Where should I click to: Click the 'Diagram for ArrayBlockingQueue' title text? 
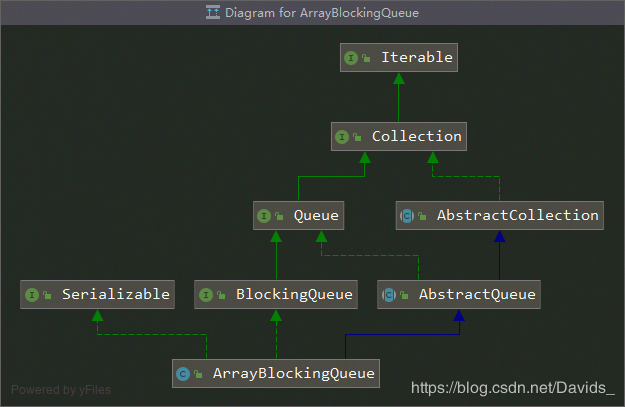click(322, 13)
